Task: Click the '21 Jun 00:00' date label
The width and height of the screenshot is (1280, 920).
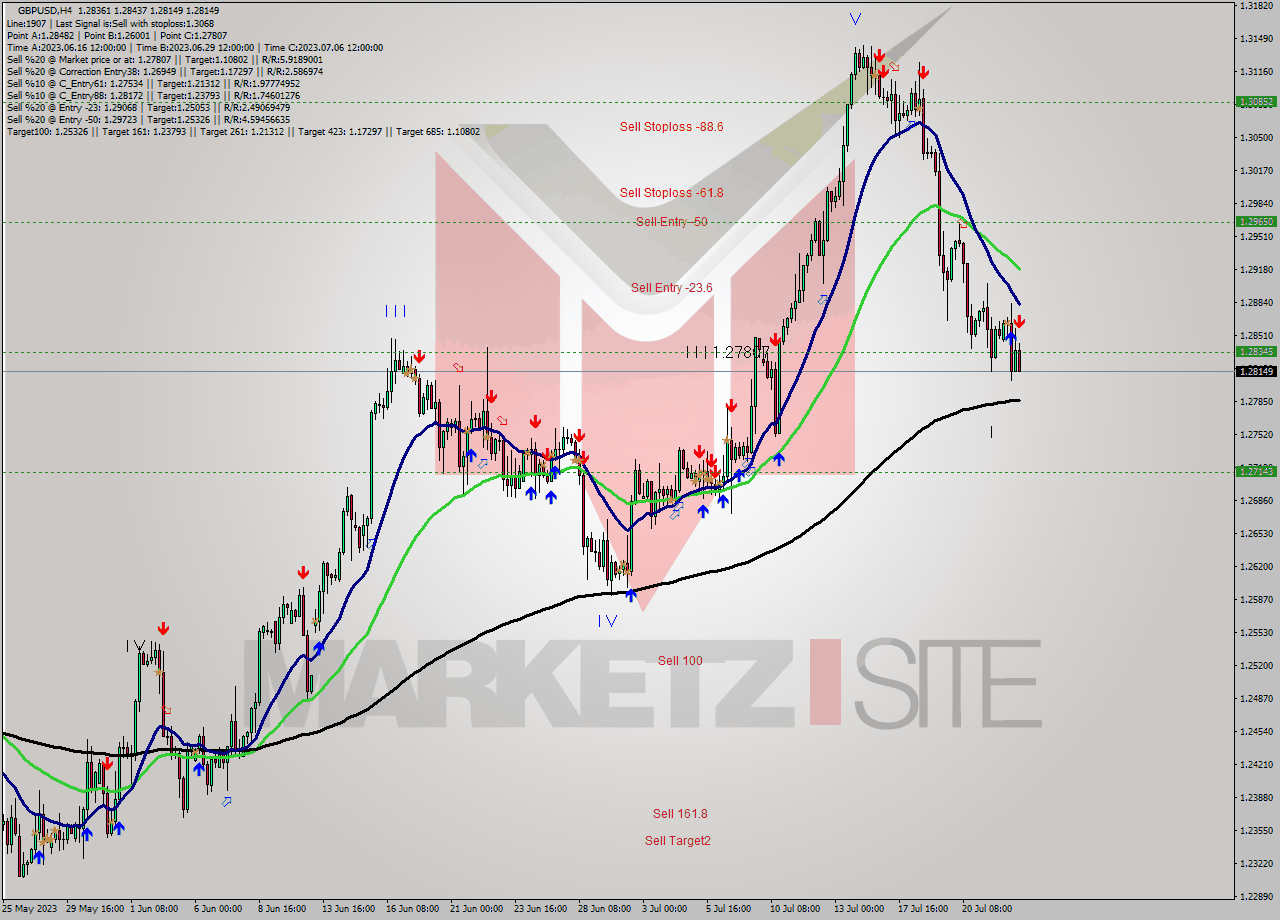Action: coord(476,910)
